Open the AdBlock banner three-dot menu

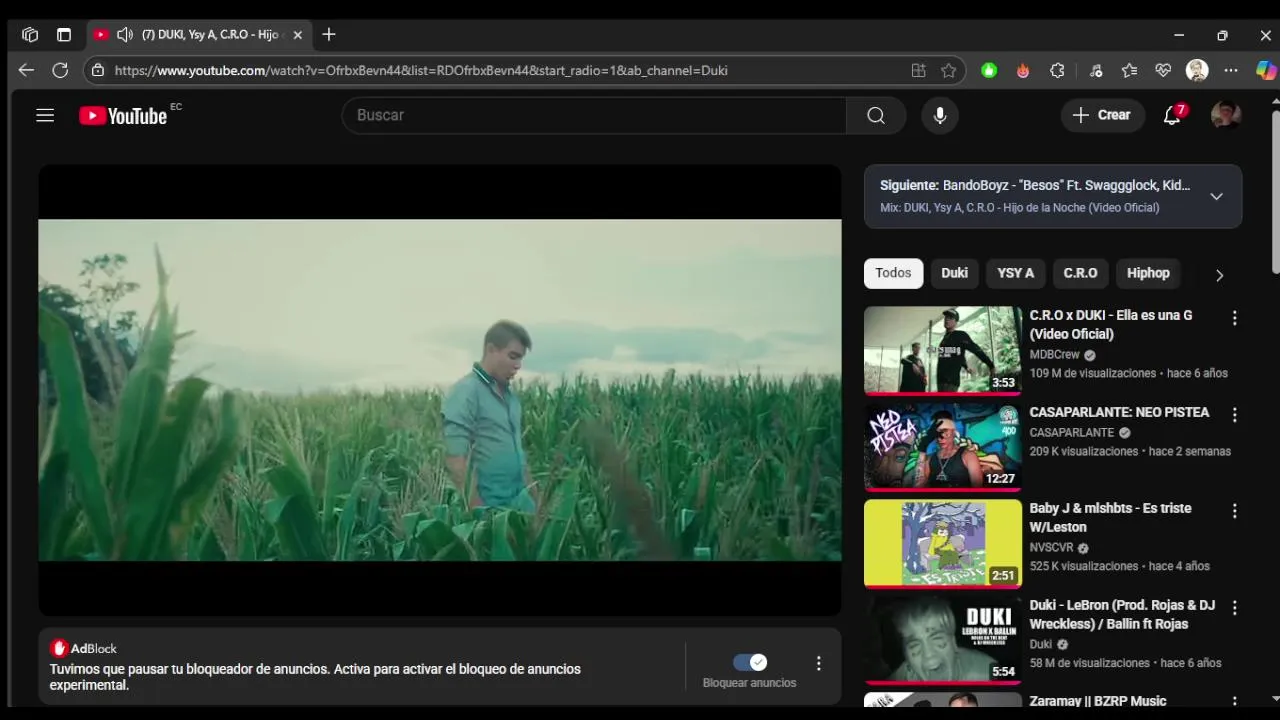click(818, 663)
